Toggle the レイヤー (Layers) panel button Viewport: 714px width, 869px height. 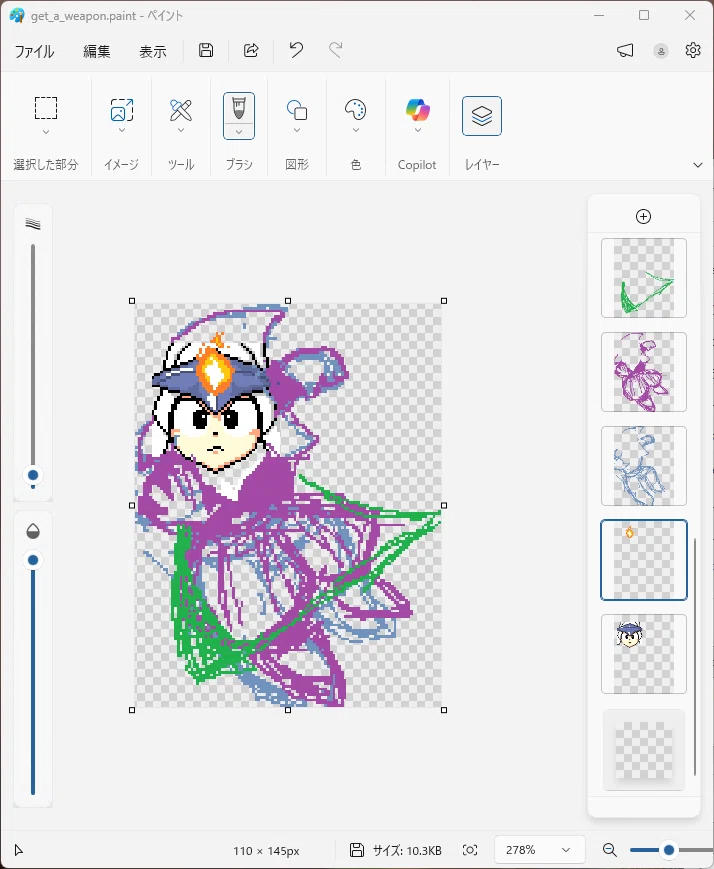point(482,116)
